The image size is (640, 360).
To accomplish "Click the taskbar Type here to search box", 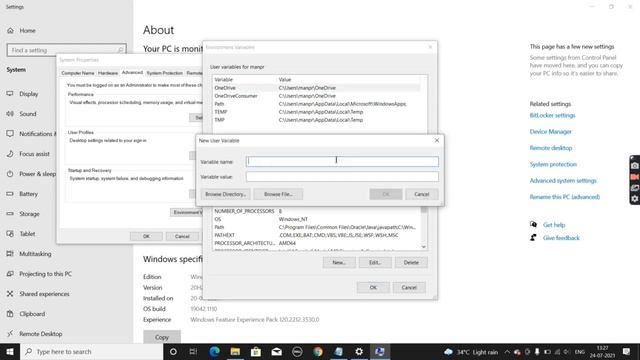I will pyautogui.click(x=92, y=351).
